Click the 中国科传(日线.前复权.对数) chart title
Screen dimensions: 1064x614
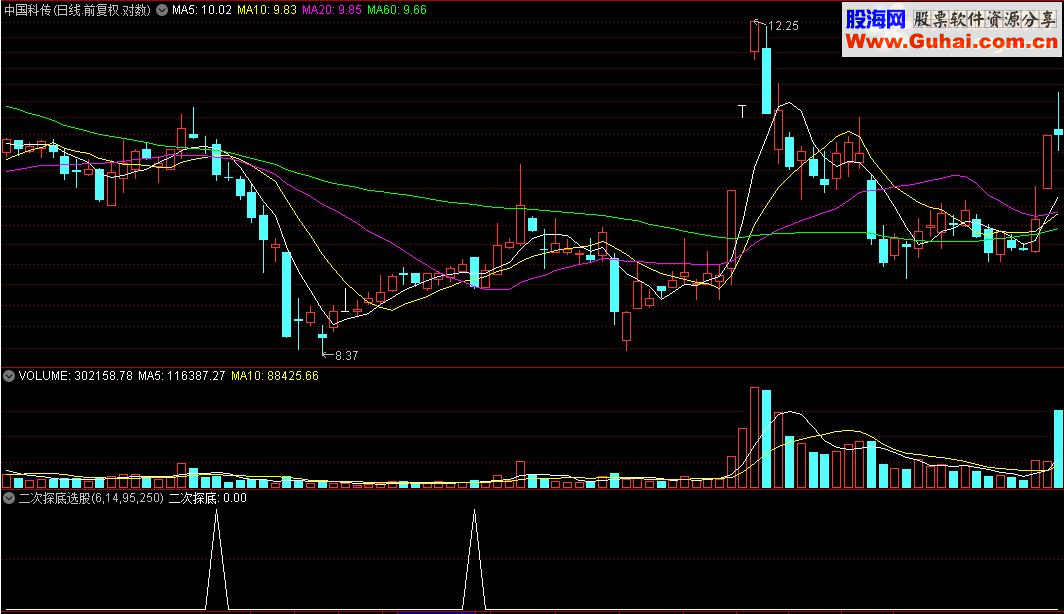coord(77,10)
